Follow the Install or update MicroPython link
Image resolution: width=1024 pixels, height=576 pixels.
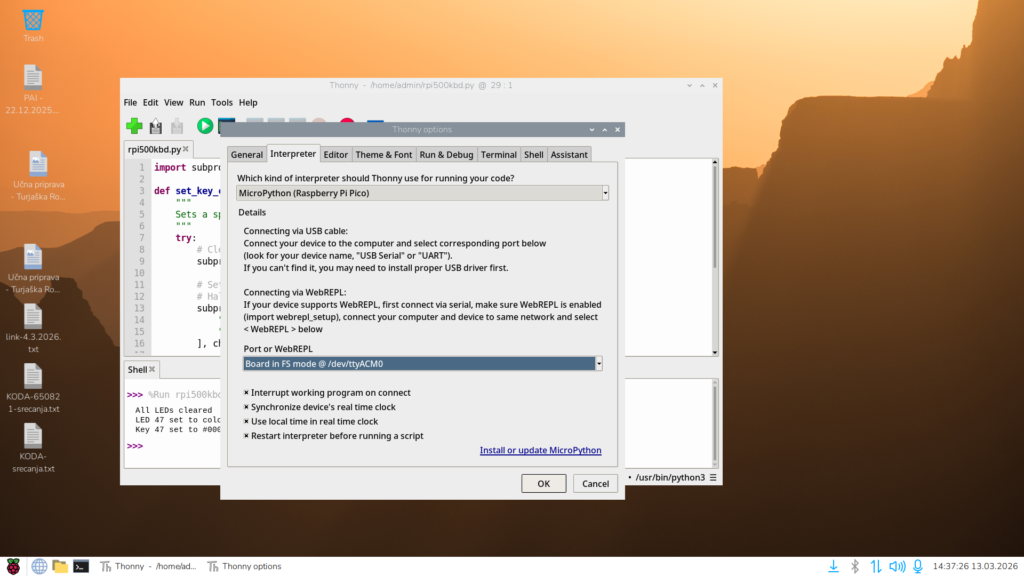tap(540, 451)
